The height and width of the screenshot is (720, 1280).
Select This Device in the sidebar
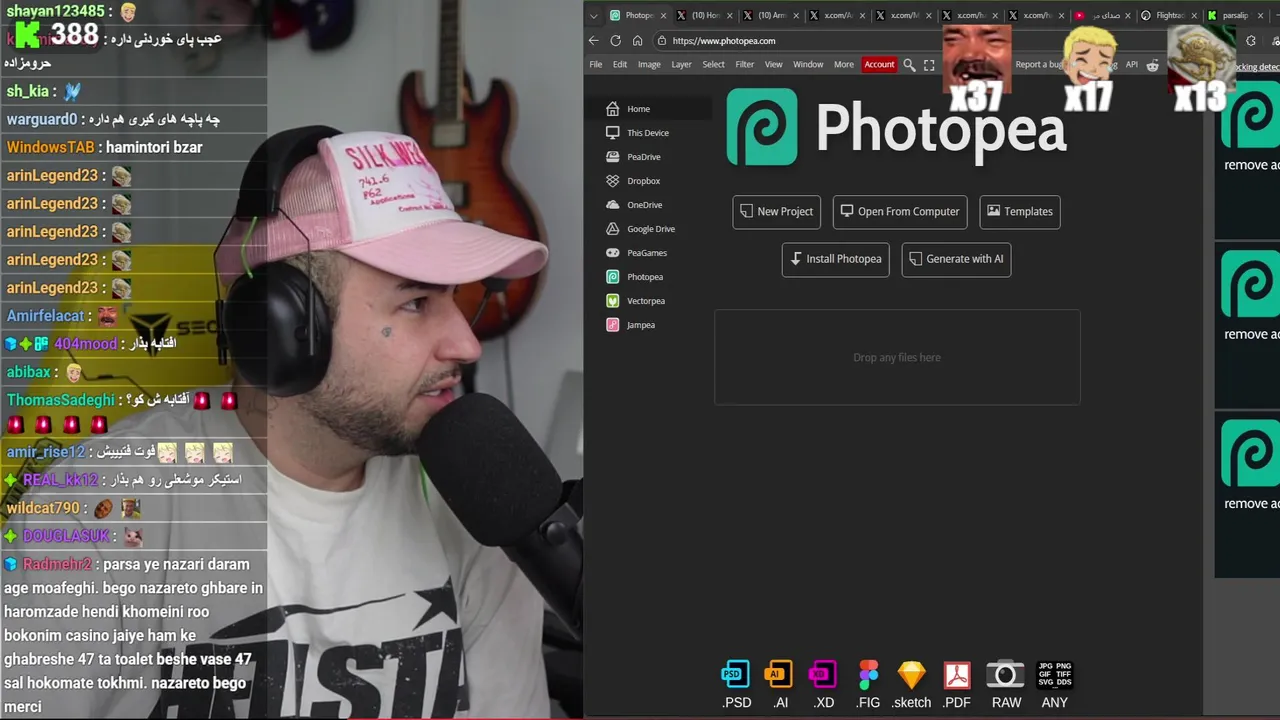click(x=647, y=133)
